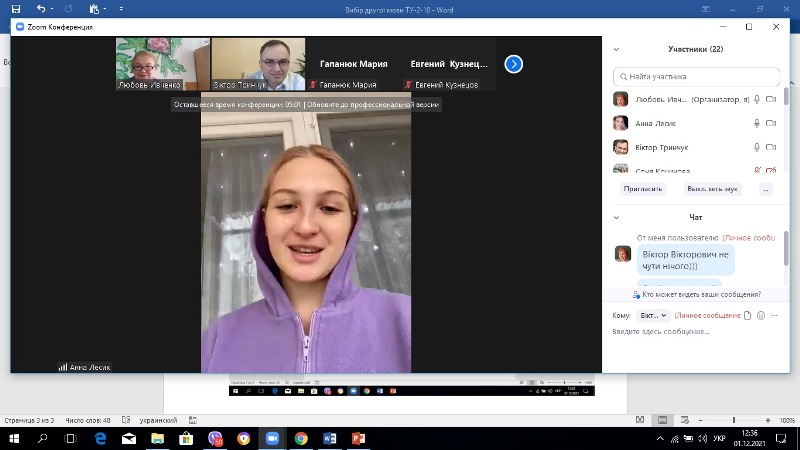Click Обновите до профессиональной версии link

pyautogui.click(x=372, y=105)
